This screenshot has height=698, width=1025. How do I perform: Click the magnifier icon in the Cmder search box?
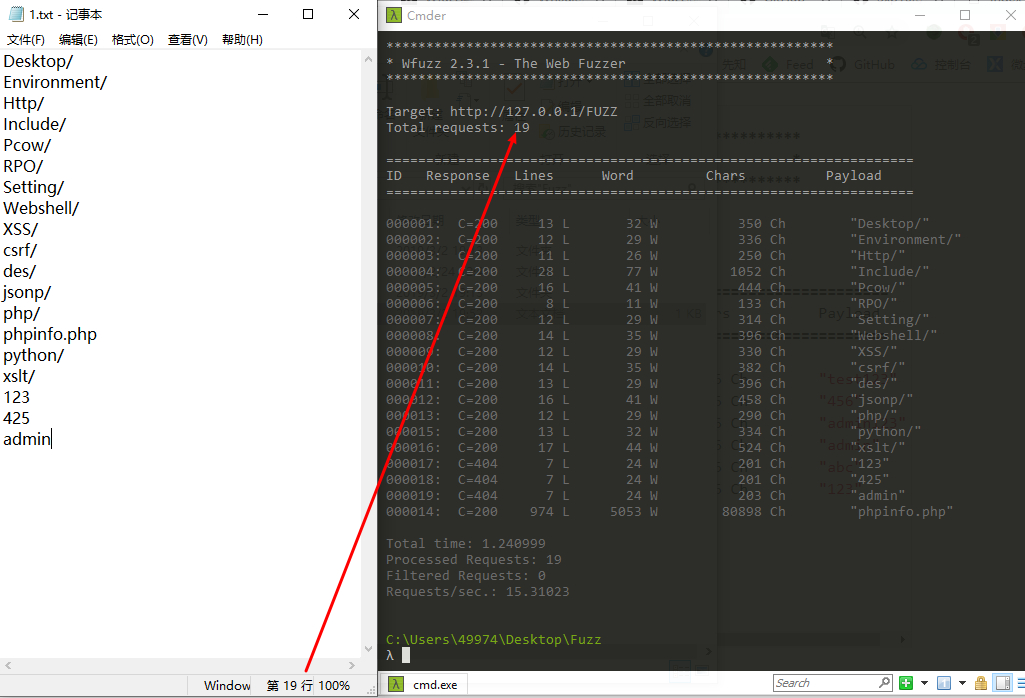(884, 682)
